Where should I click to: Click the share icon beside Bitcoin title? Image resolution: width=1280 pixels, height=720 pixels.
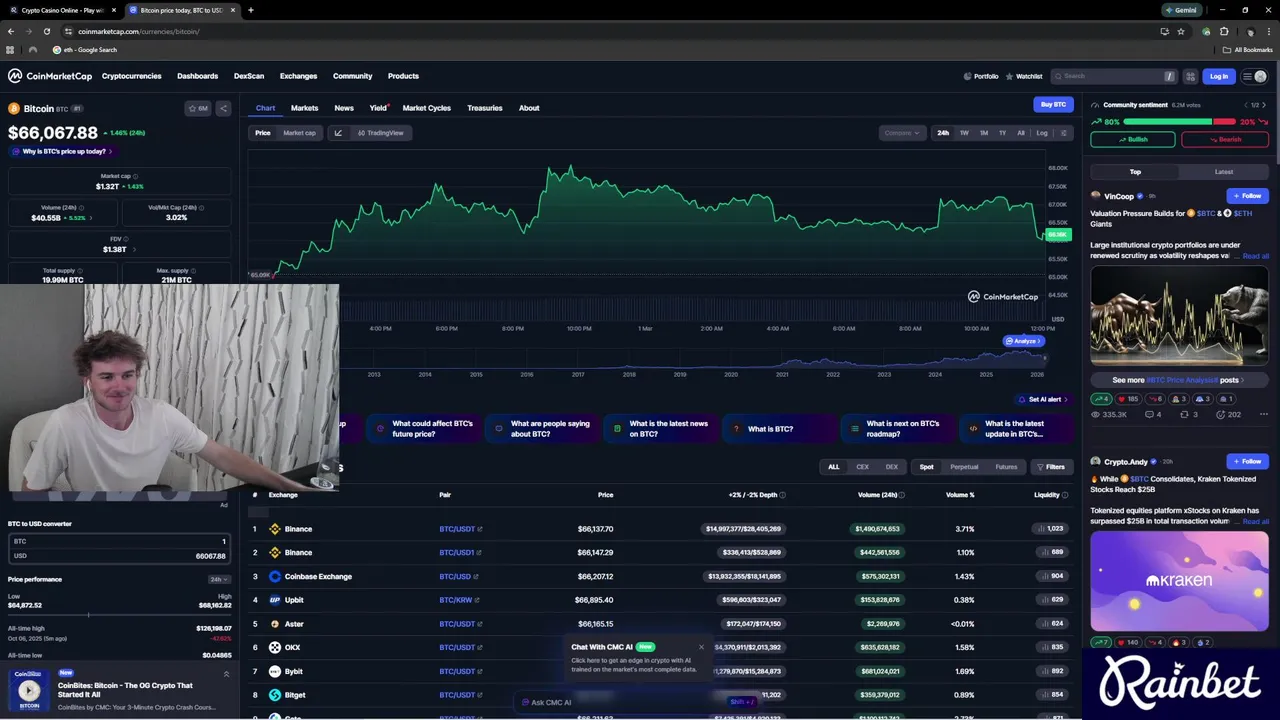[223, 108]
